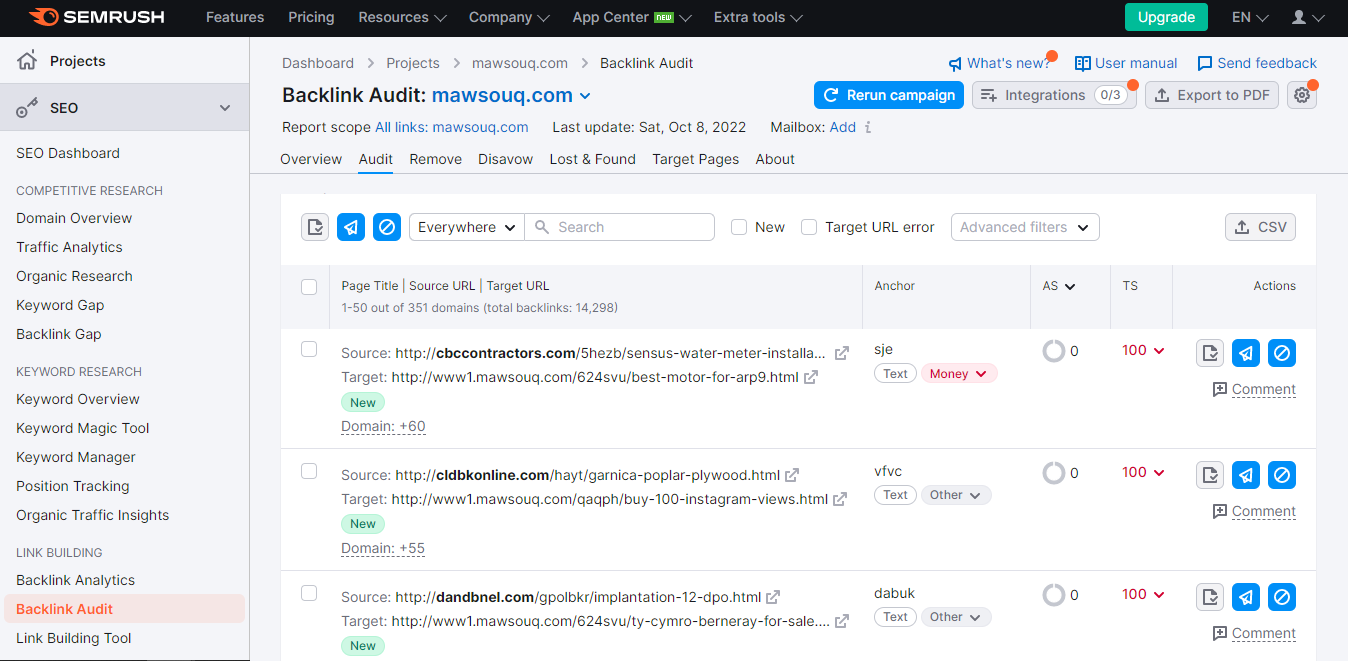Click the search magnifier icon
Screen dimensions: 1348x661
click(542, 227)
